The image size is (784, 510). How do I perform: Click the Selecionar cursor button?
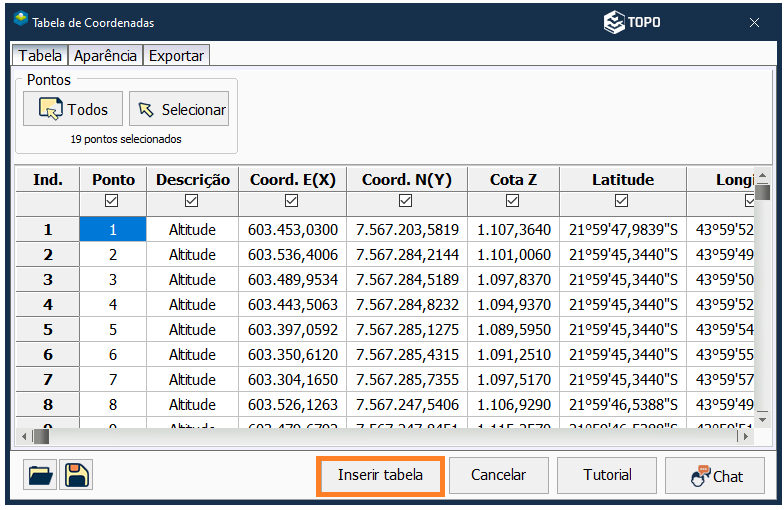[x=179, y=109]
